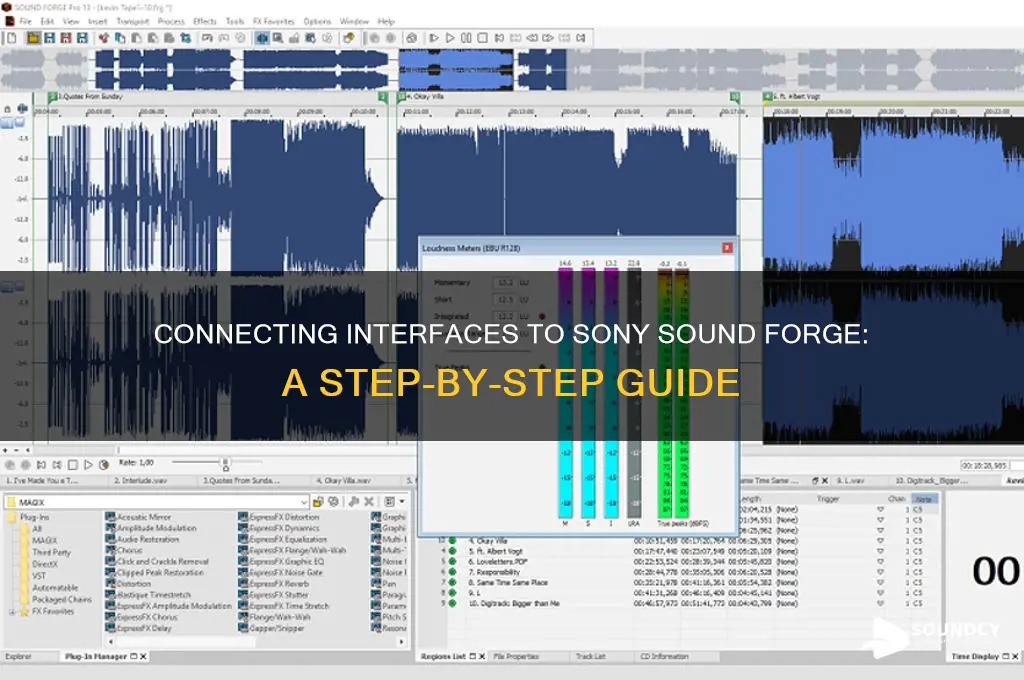Viewport: 1024px width, 680px height.
Task: Open the Process menu
Action: click(171, 22)
